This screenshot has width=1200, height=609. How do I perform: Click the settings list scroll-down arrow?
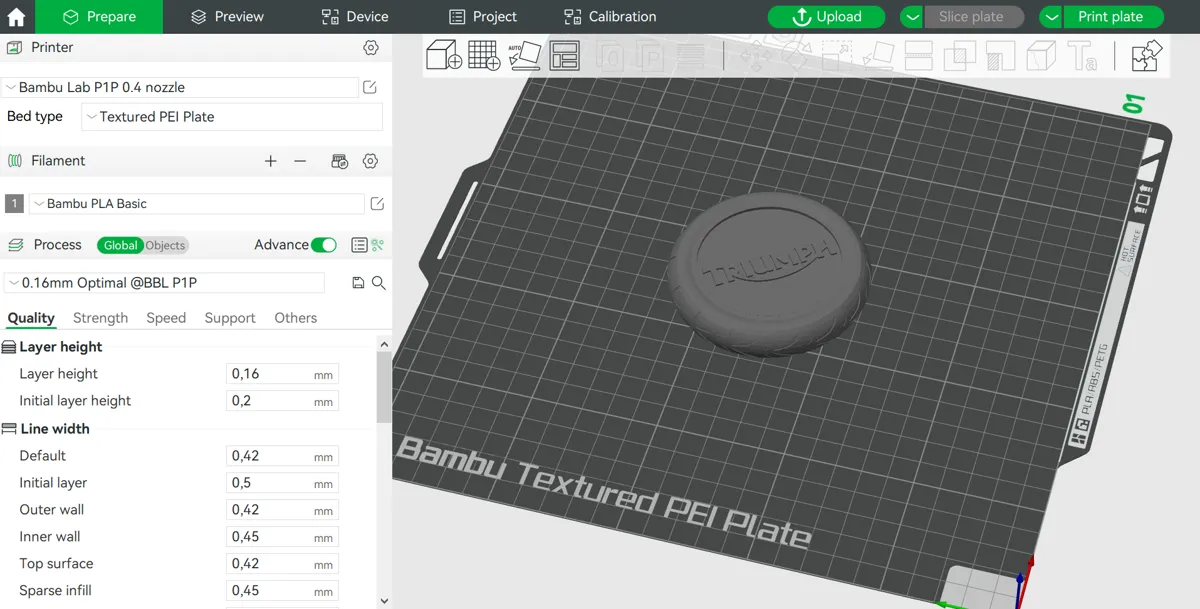[x=385, y=600]
